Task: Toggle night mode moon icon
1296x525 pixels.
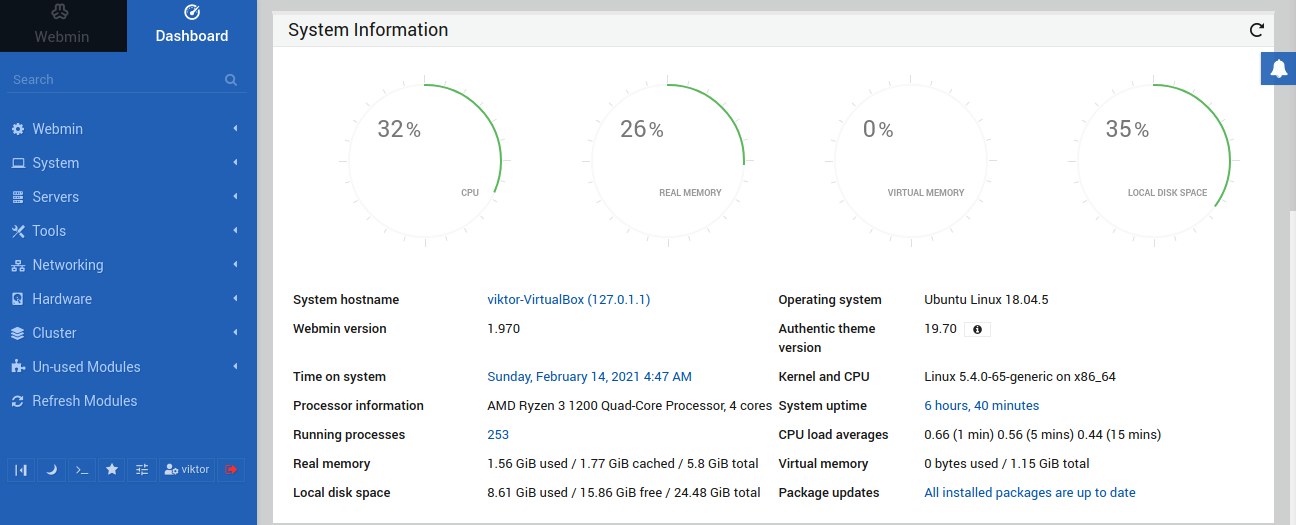Action: (x=52, y=469)
